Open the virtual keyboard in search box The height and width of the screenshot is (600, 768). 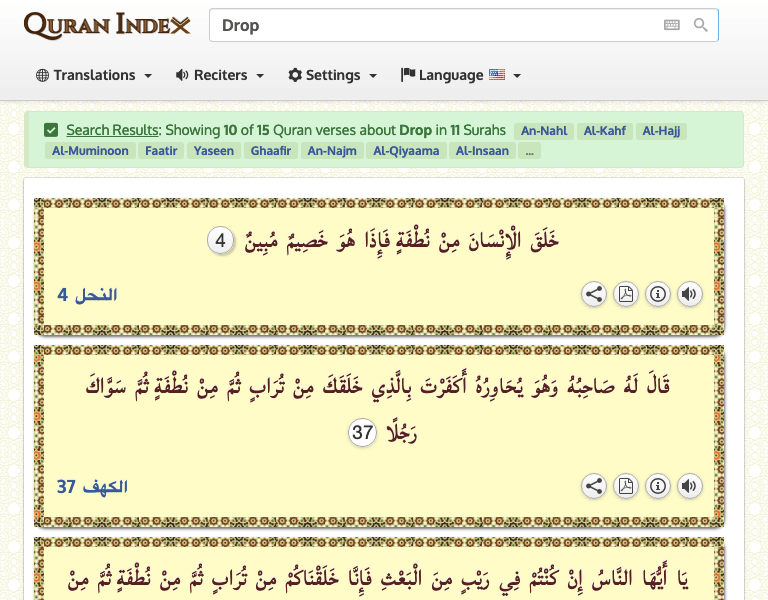click(672, 25)
